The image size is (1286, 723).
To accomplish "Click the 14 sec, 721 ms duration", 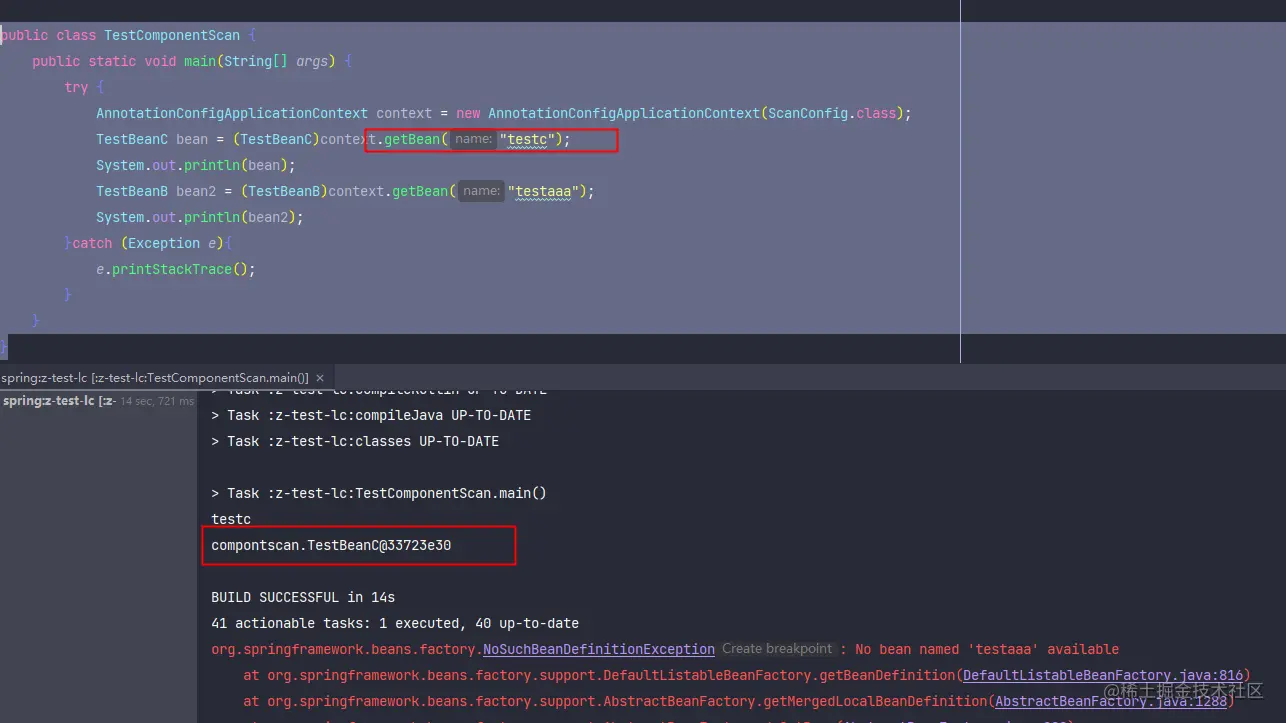I will (158, 401).
